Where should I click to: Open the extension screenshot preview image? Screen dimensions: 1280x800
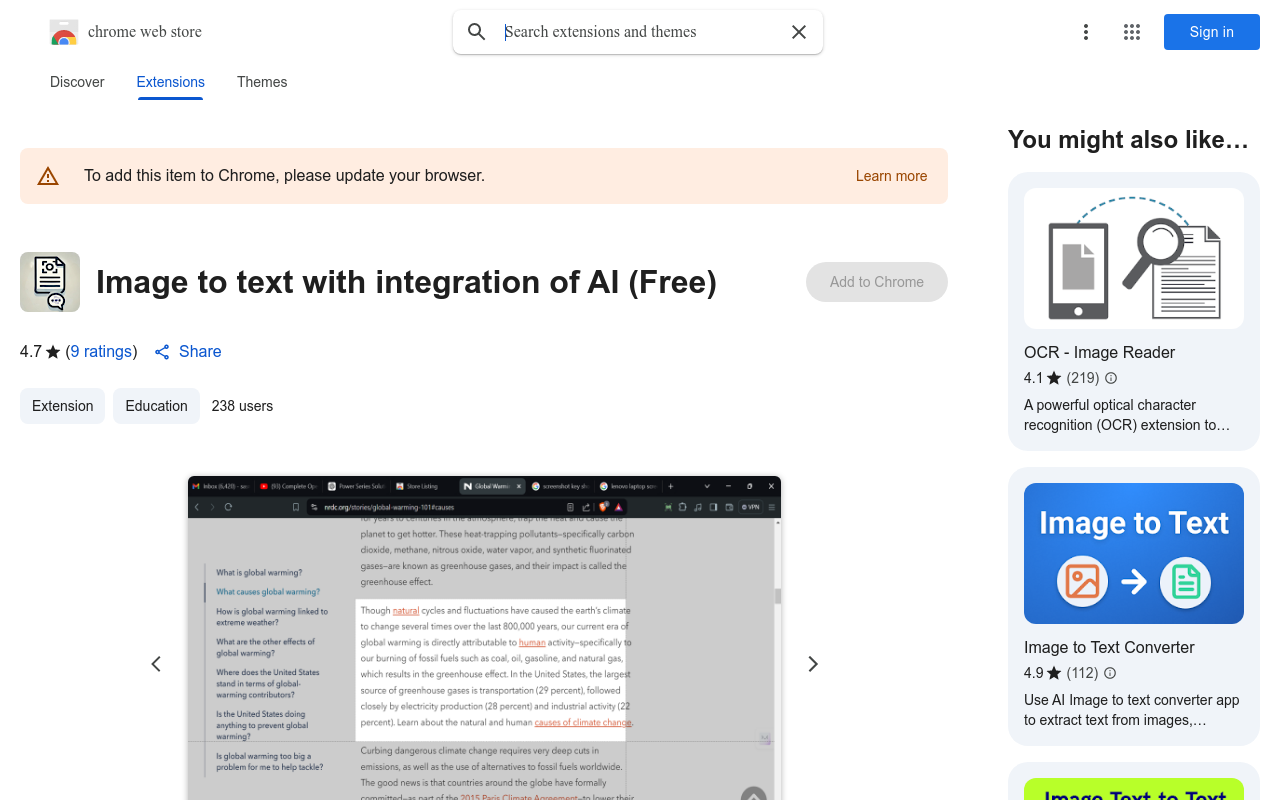[x=484, y=638]
